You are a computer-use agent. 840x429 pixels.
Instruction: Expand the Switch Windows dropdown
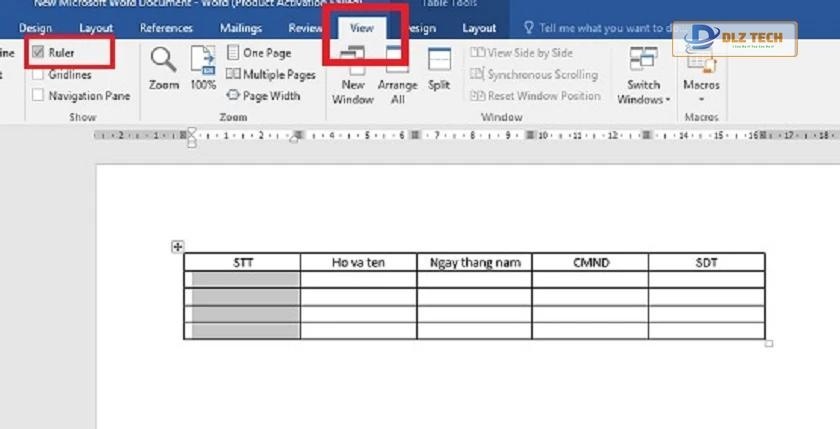[x=643, y=75]
